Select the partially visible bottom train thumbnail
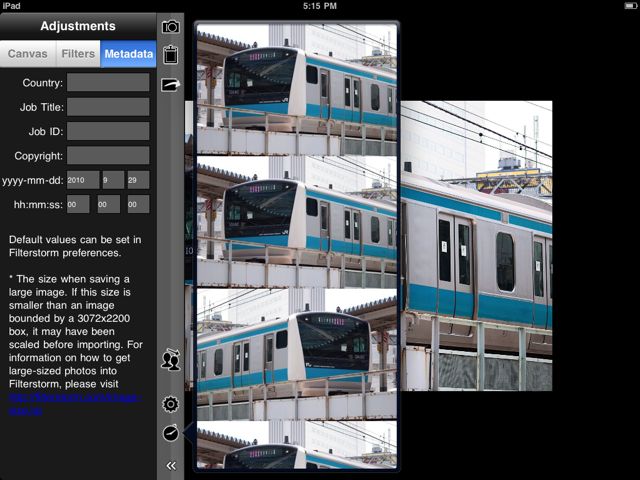640x480 pixels. point(297,445)
